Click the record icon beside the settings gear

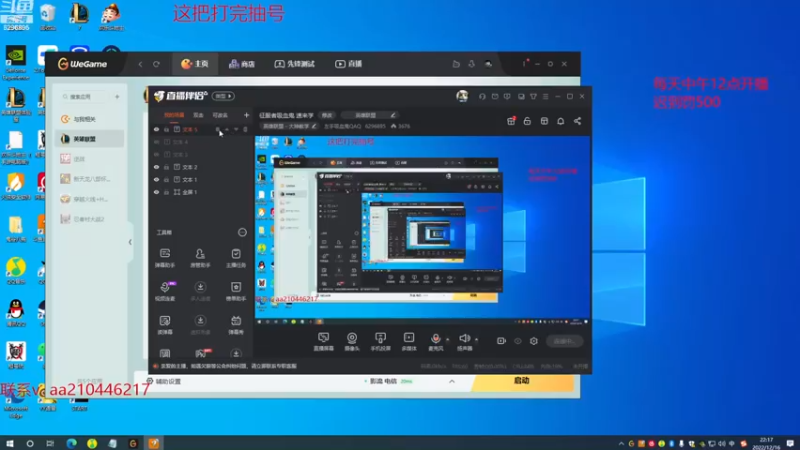point(501,341)
